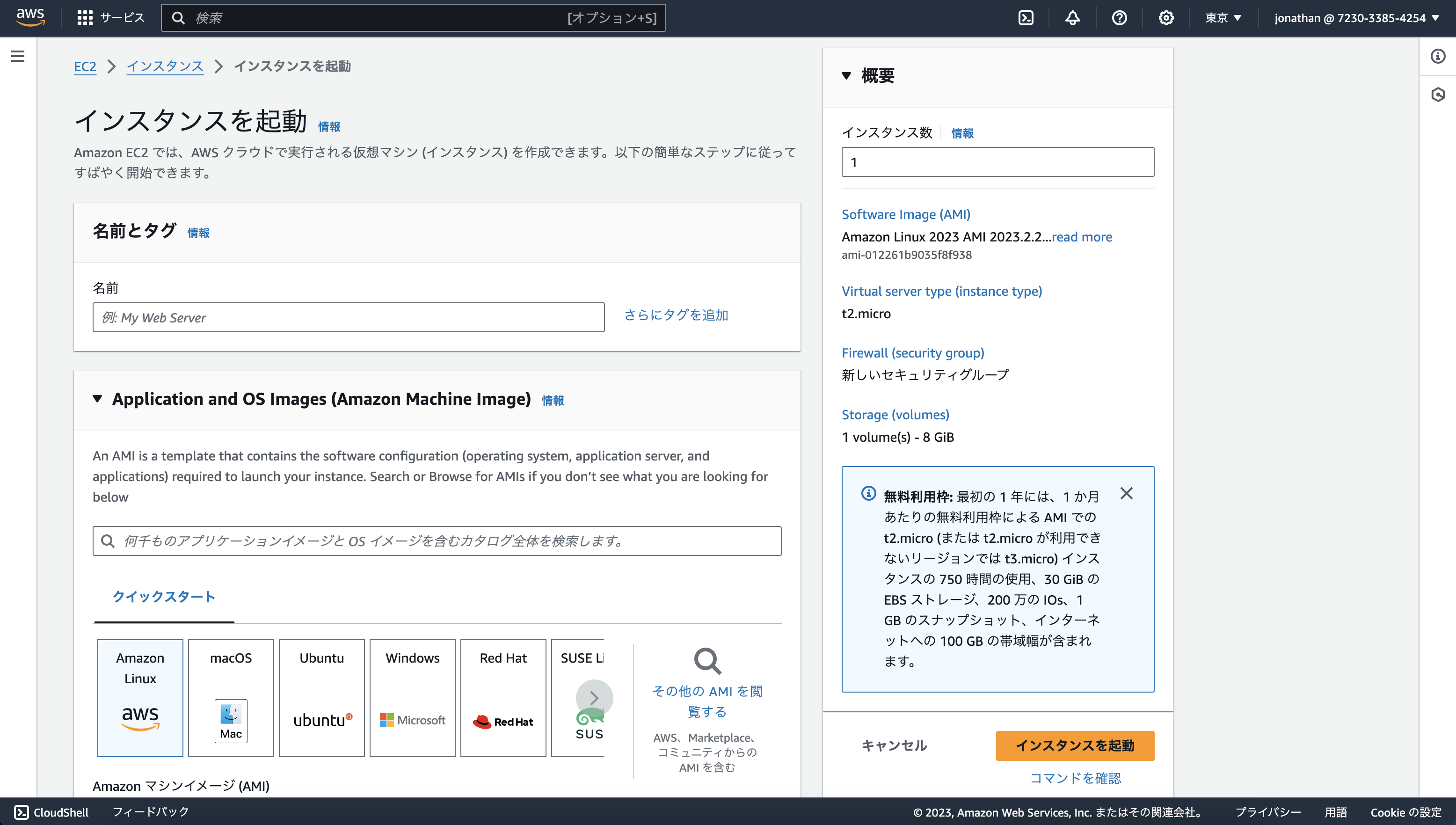The height and width of the screenshot is (825, 1456).
Task: Open the help question mark icon
Action: click(x=1119, y=18)
